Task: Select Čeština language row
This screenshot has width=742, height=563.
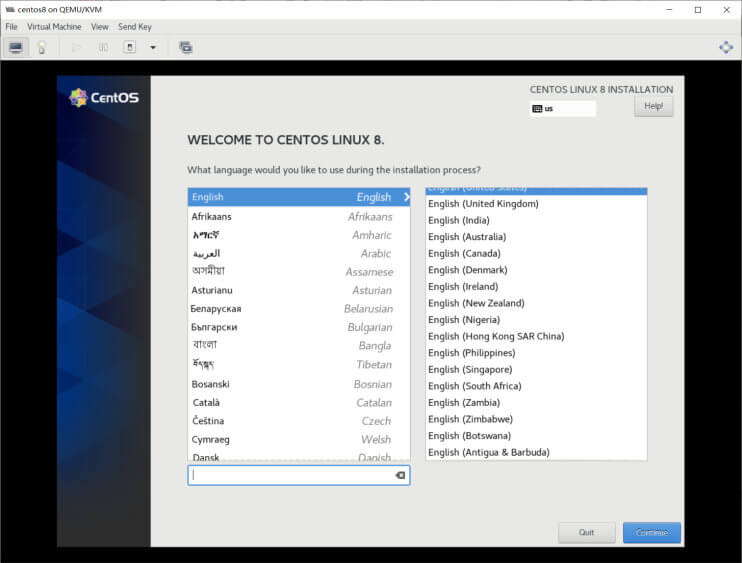Action: [299, 421]
